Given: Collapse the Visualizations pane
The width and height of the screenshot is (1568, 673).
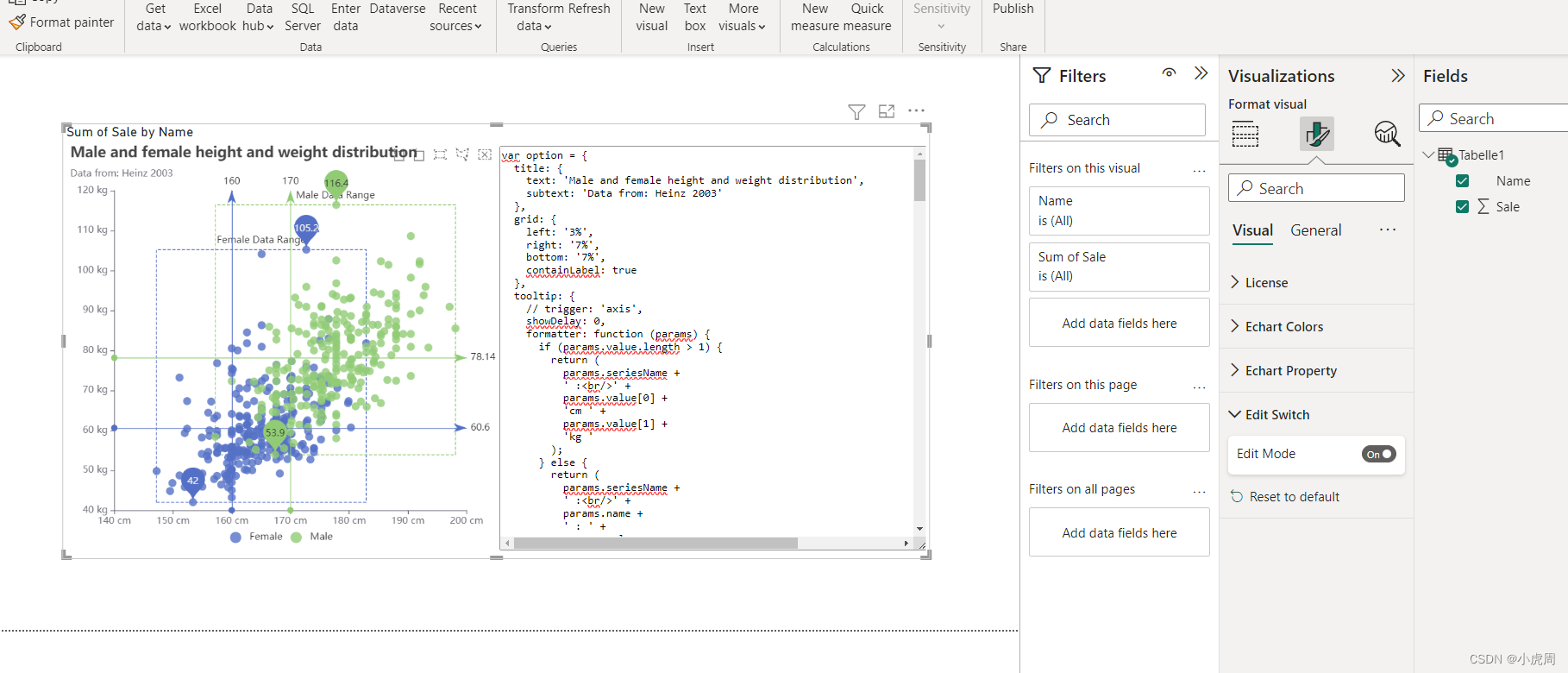Looking at the screenshot, I should click(1398, 76).
